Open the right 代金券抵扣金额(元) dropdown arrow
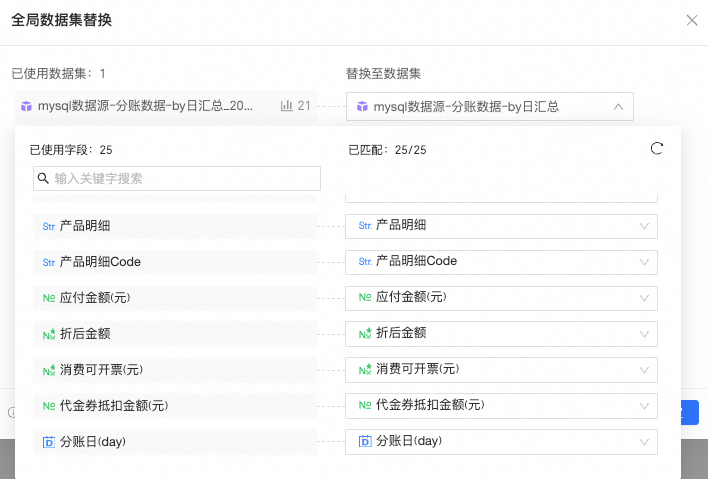This screenshot has width=708, height=479. pos(644,406)
